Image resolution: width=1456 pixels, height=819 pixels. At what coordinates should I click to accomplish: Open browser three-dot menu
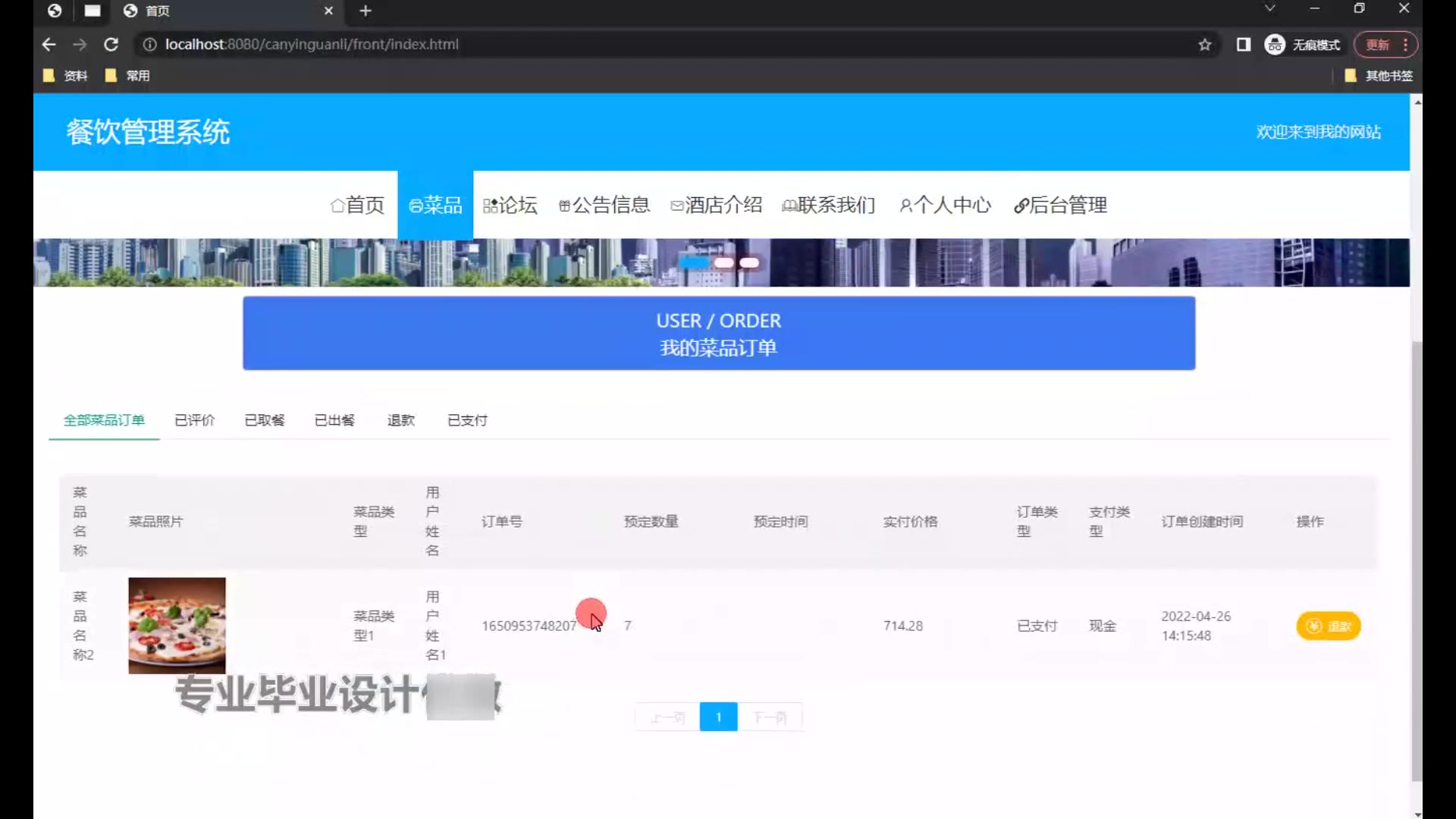point(1405,45)
